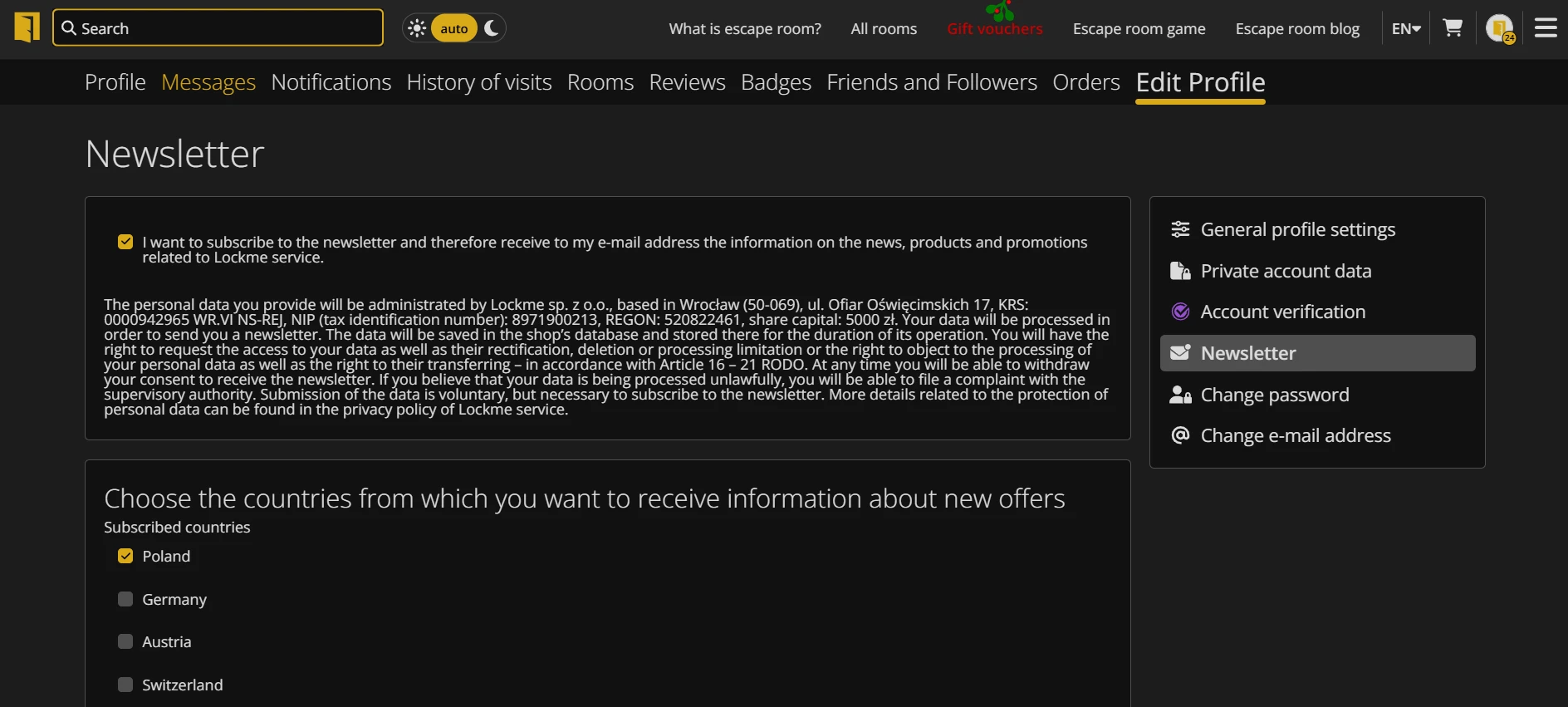Click the Lockme logo icon

[x=27, y=27]
